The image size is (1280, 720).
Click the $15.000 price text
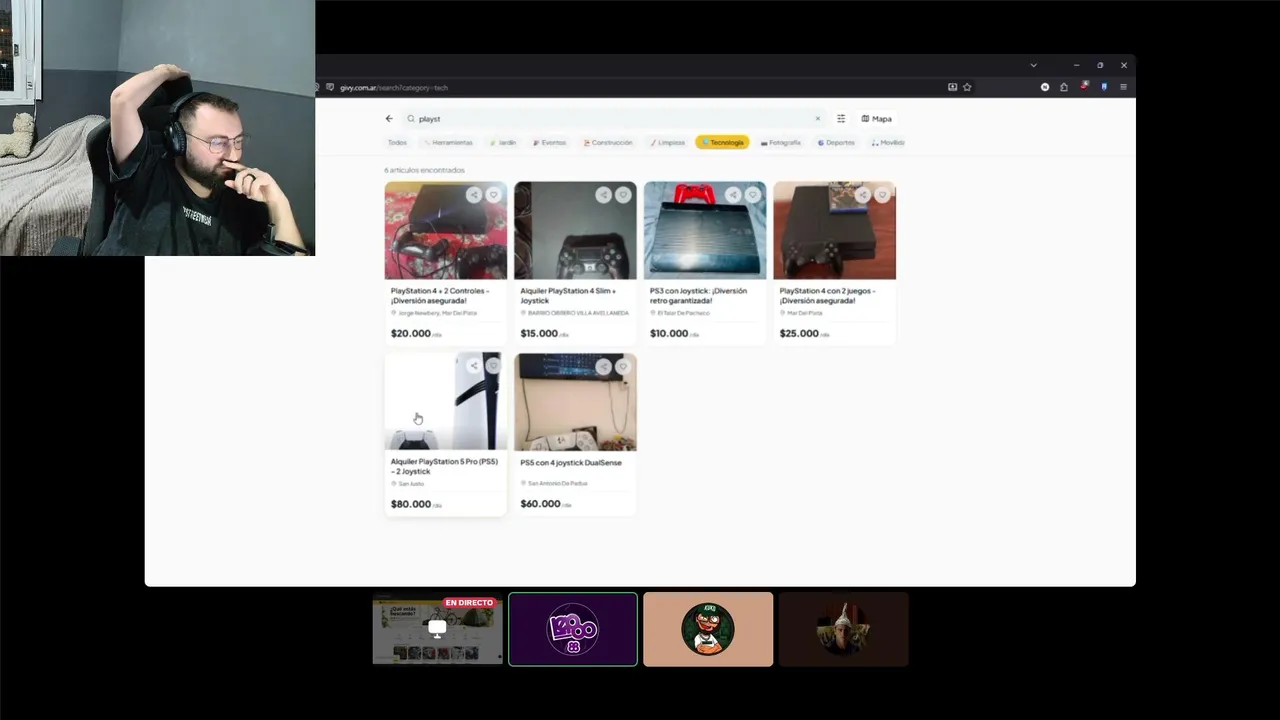(539, 333)
